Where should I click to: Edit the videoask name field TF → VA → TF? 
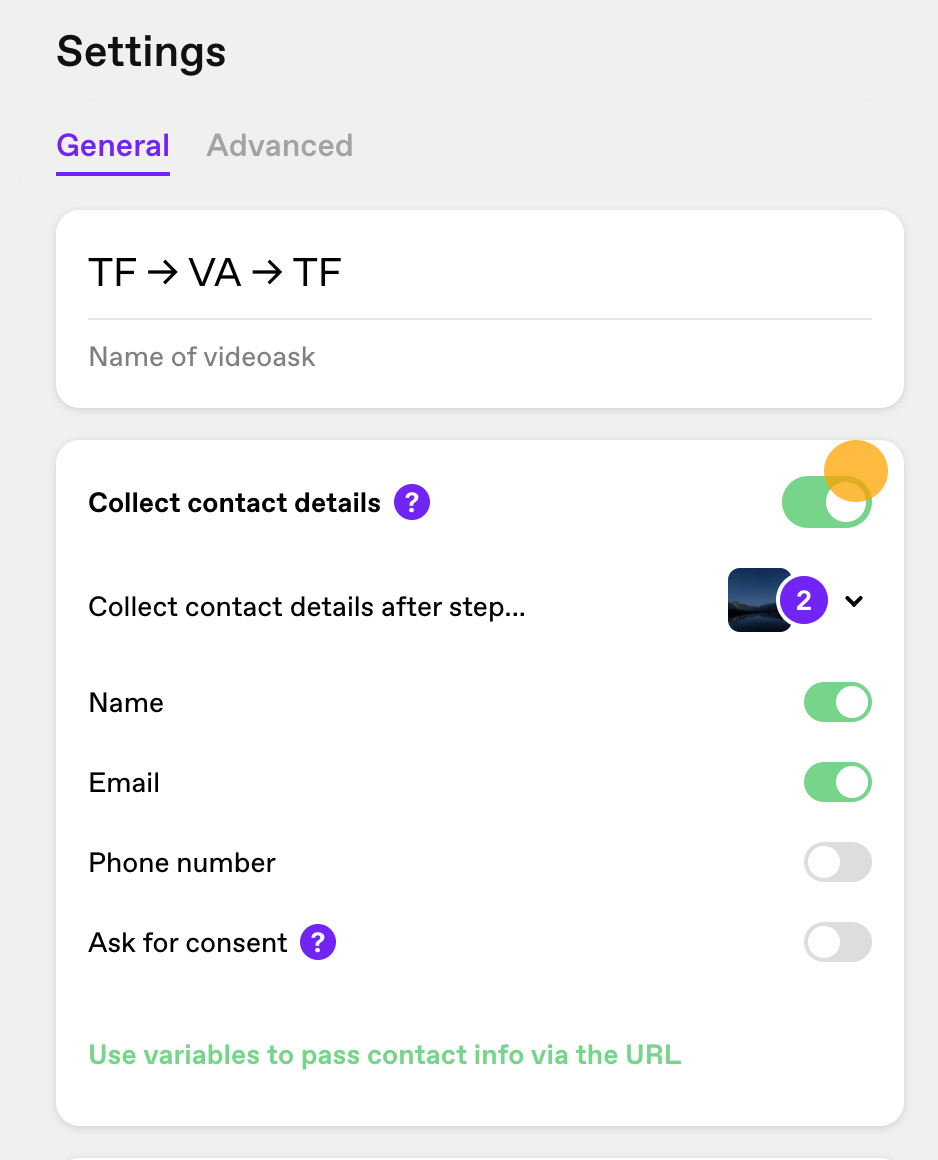480,272
